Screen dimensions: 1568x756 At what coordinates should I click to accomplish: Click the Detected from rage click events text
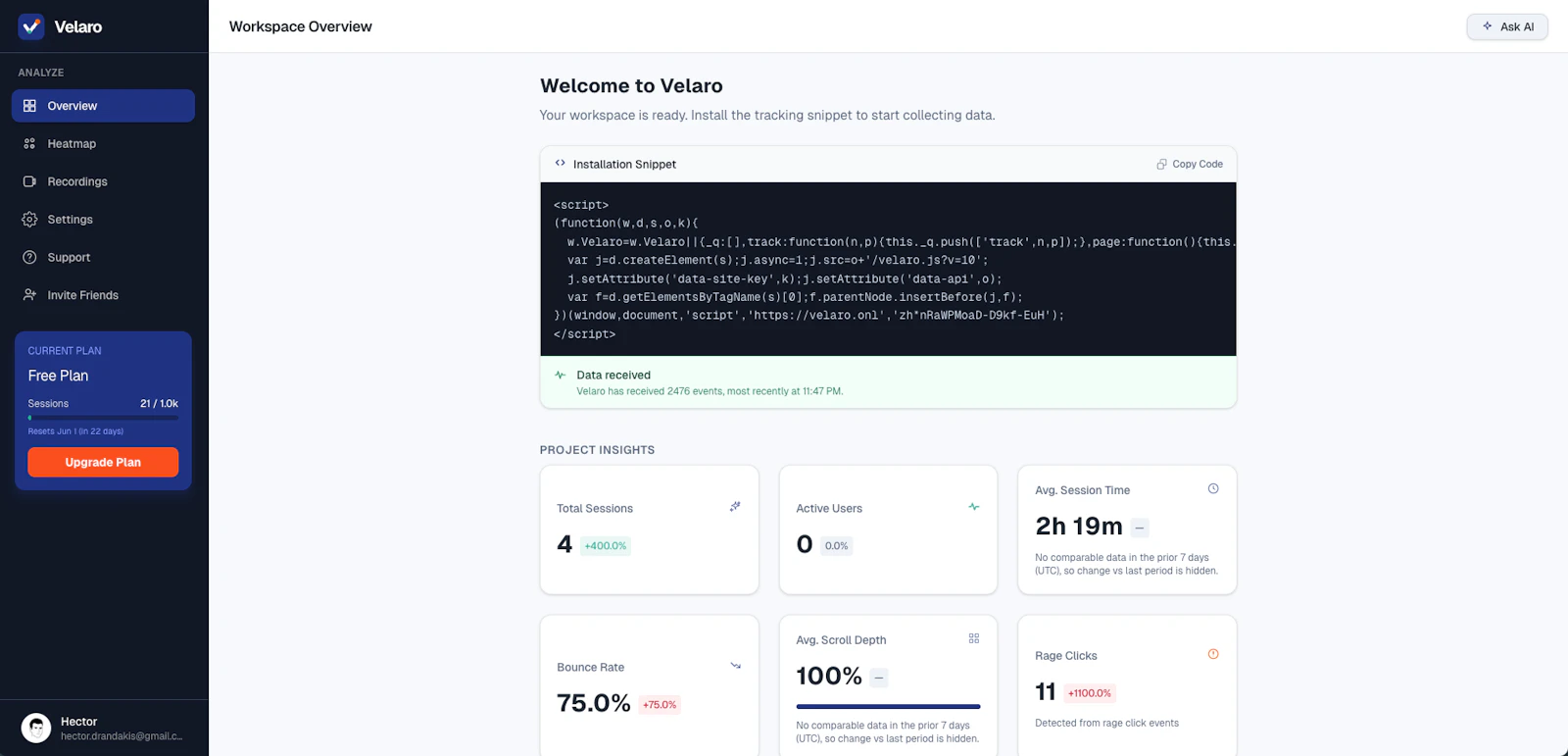(1106, 724)
